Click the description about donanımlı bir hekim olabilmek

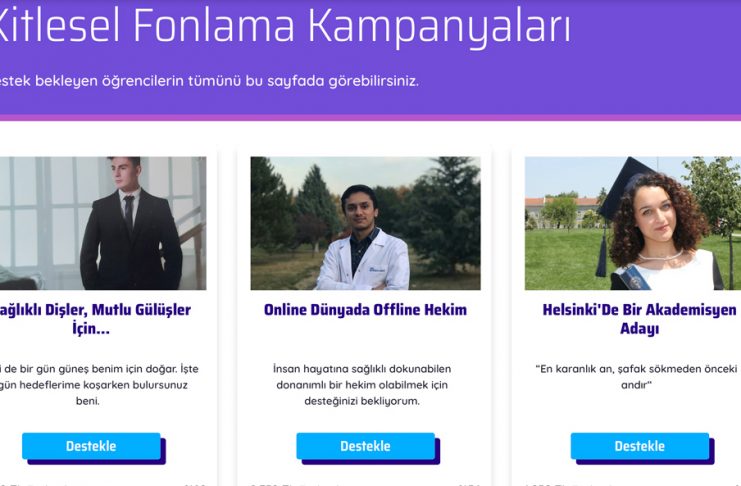click(x=362, y=385)
